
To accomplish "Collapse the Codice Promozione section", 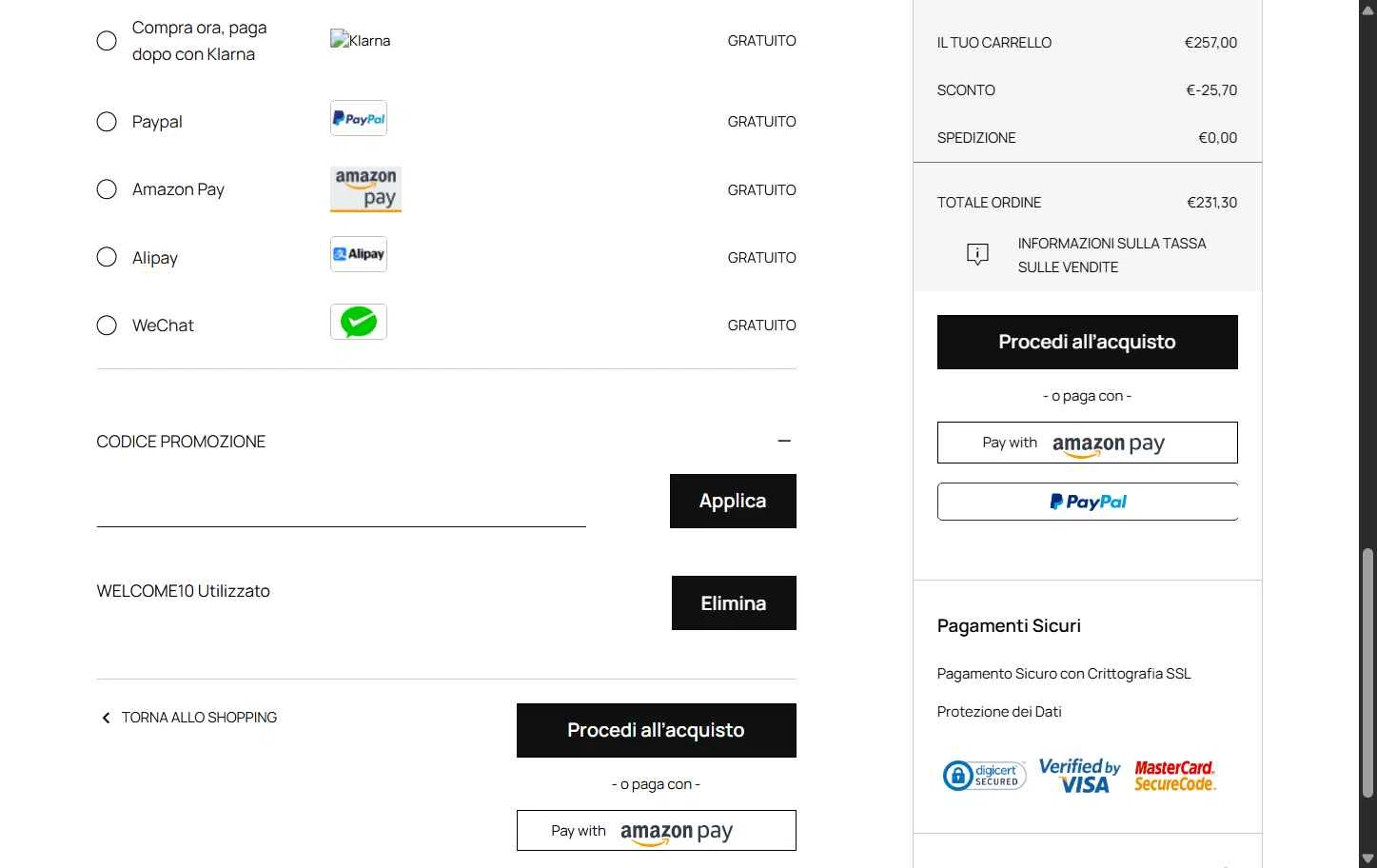I will pos(784,441).
